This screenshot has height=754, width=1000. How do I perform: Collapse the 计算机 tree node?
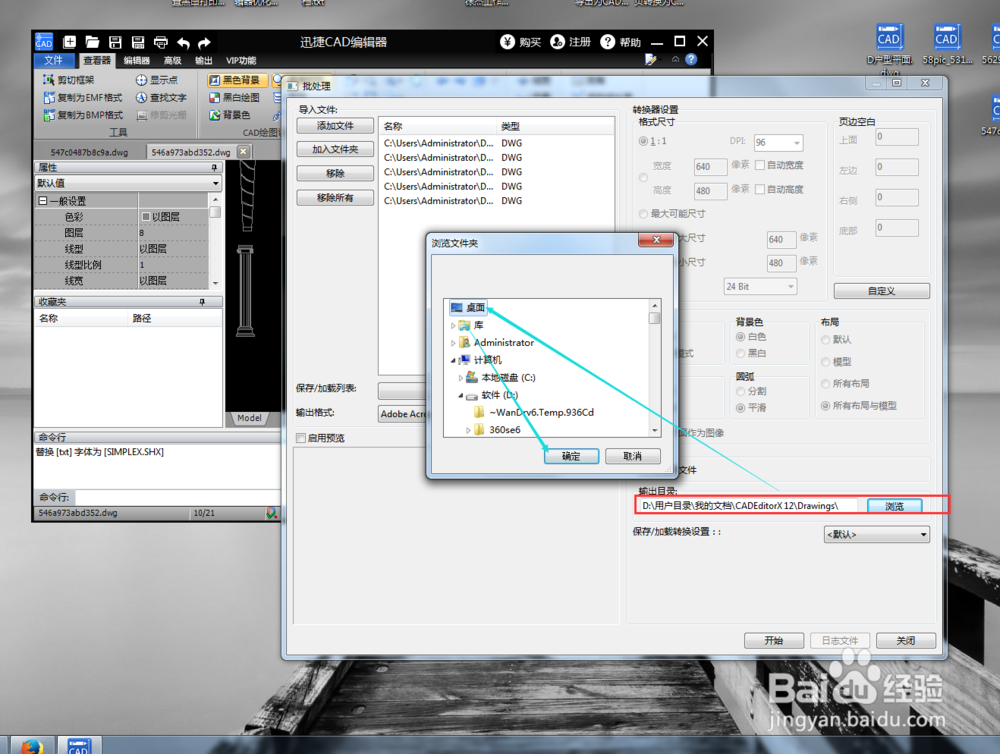tap(453, 360)
